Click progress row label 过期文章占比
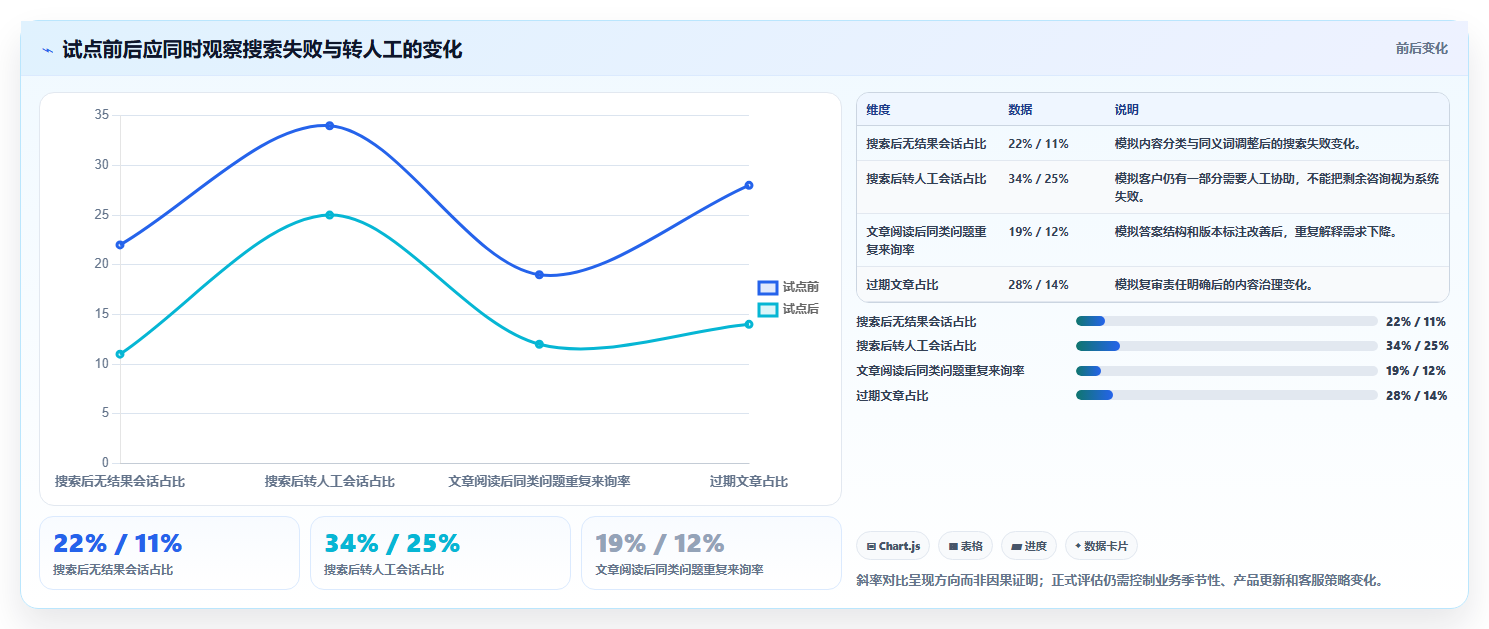Screen dimensions: 1489x629 pos(892,396)
